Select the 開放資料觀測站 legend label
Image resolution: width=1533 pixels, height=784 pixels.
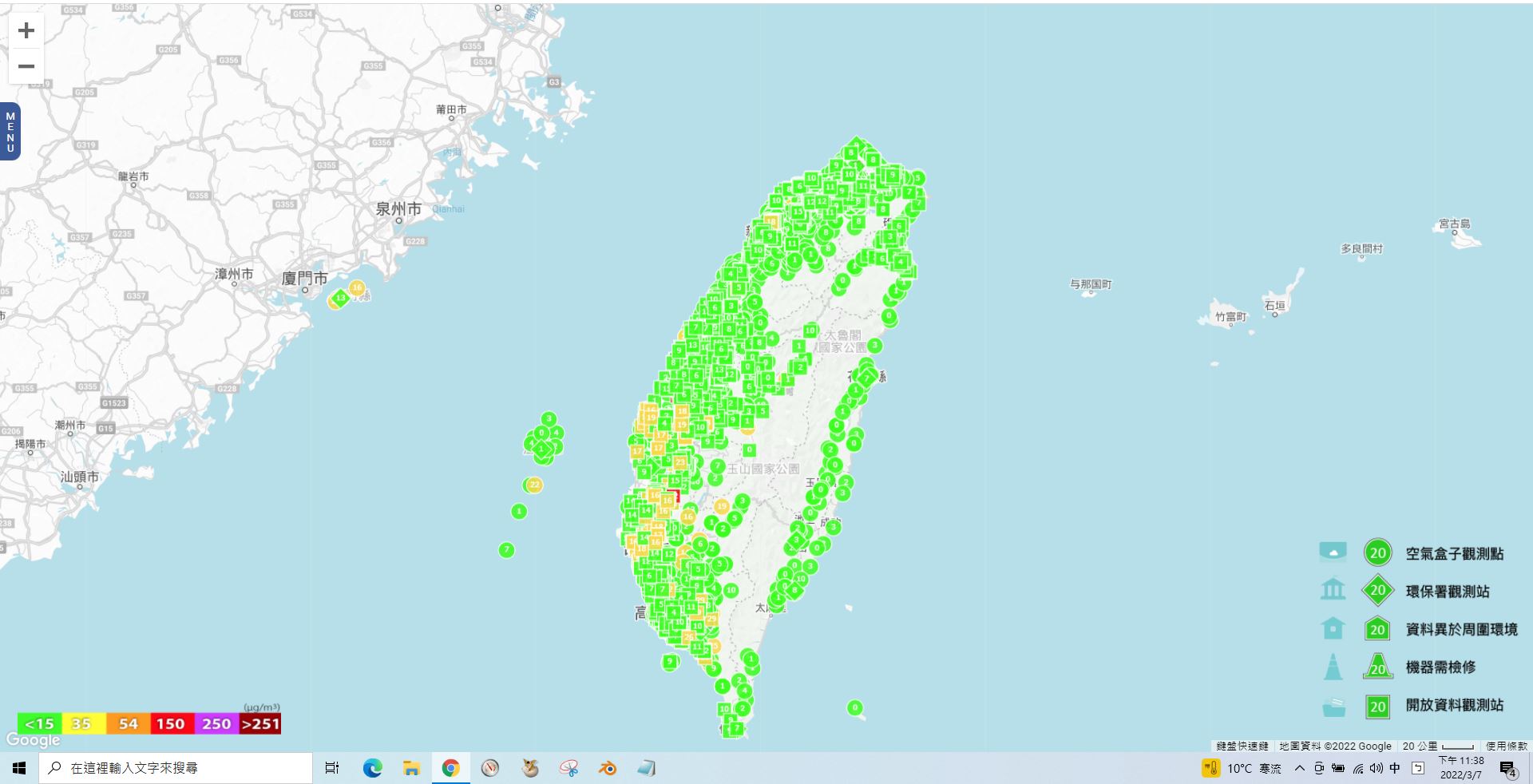coord(1454,705)
